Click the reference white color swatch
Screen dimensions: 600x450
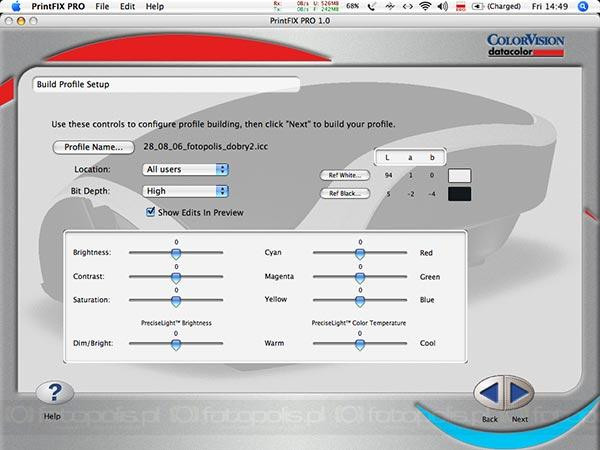click(460, 176)
